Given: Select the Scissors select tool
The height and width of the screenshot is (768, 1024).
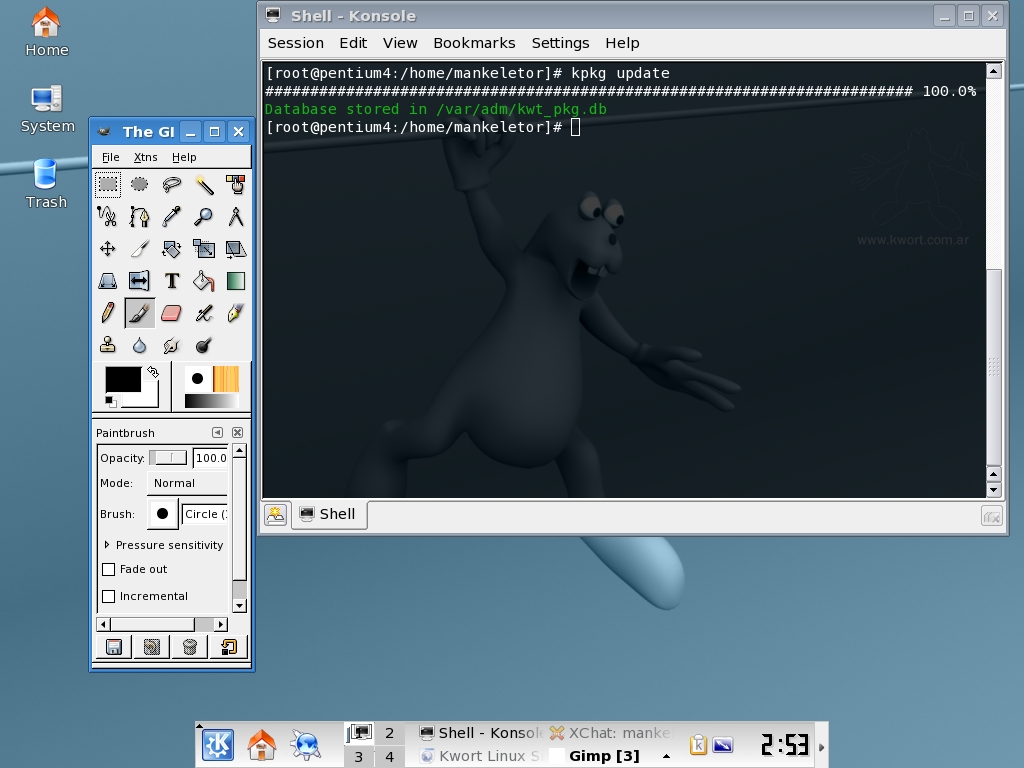Looking at the screenshot, I should 108,217.
